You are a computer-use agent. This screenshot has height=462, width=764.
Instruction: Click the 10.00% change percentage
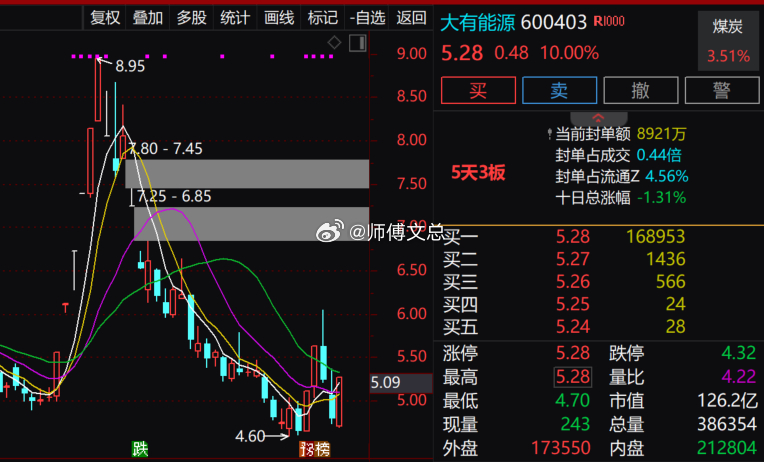[x=569, y=53]
